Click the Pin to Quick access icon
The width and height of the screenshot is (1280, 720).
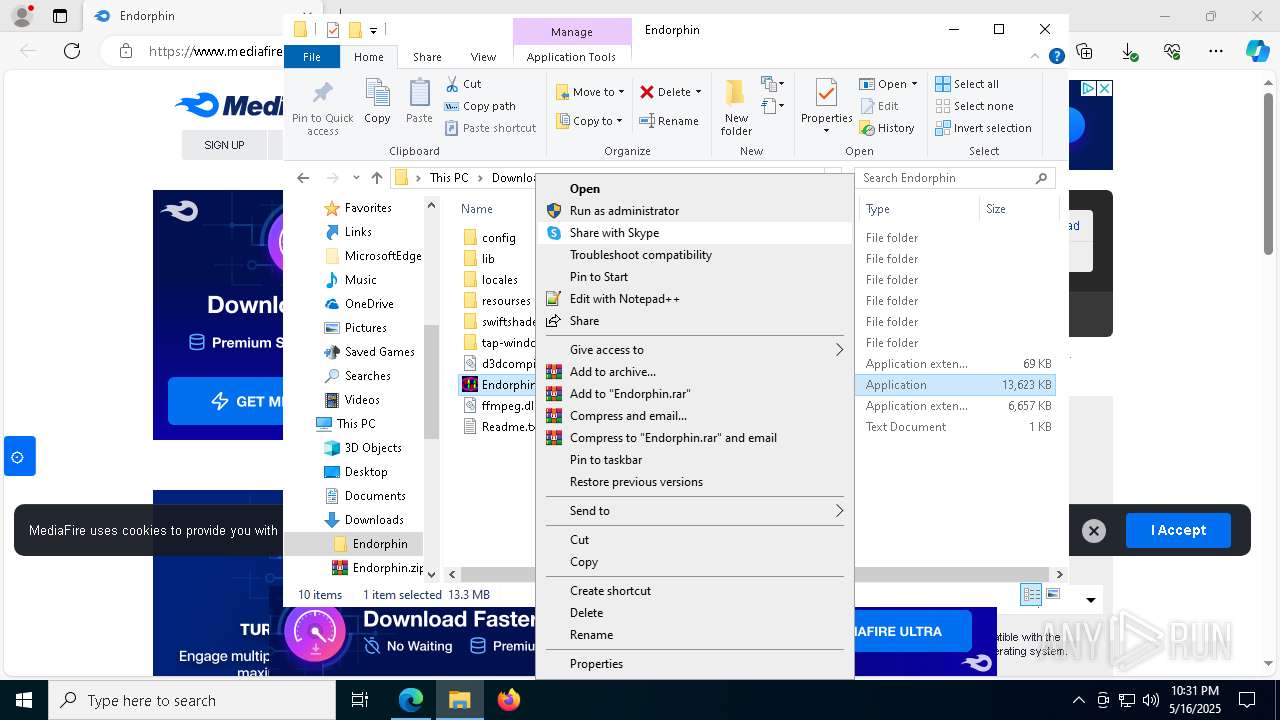(322, 94)
